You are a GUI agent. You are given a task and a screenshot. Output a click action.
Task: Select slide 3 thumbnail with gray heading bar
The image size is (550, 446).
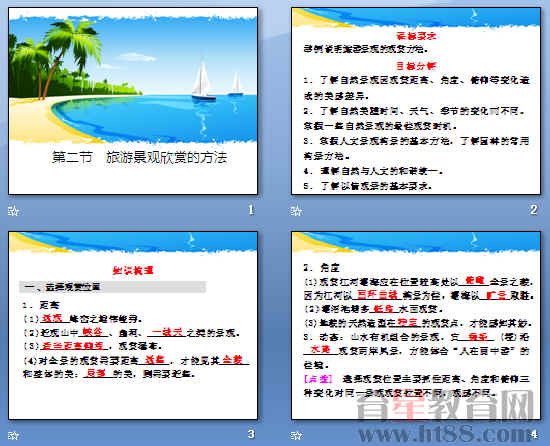pos(133,325)
